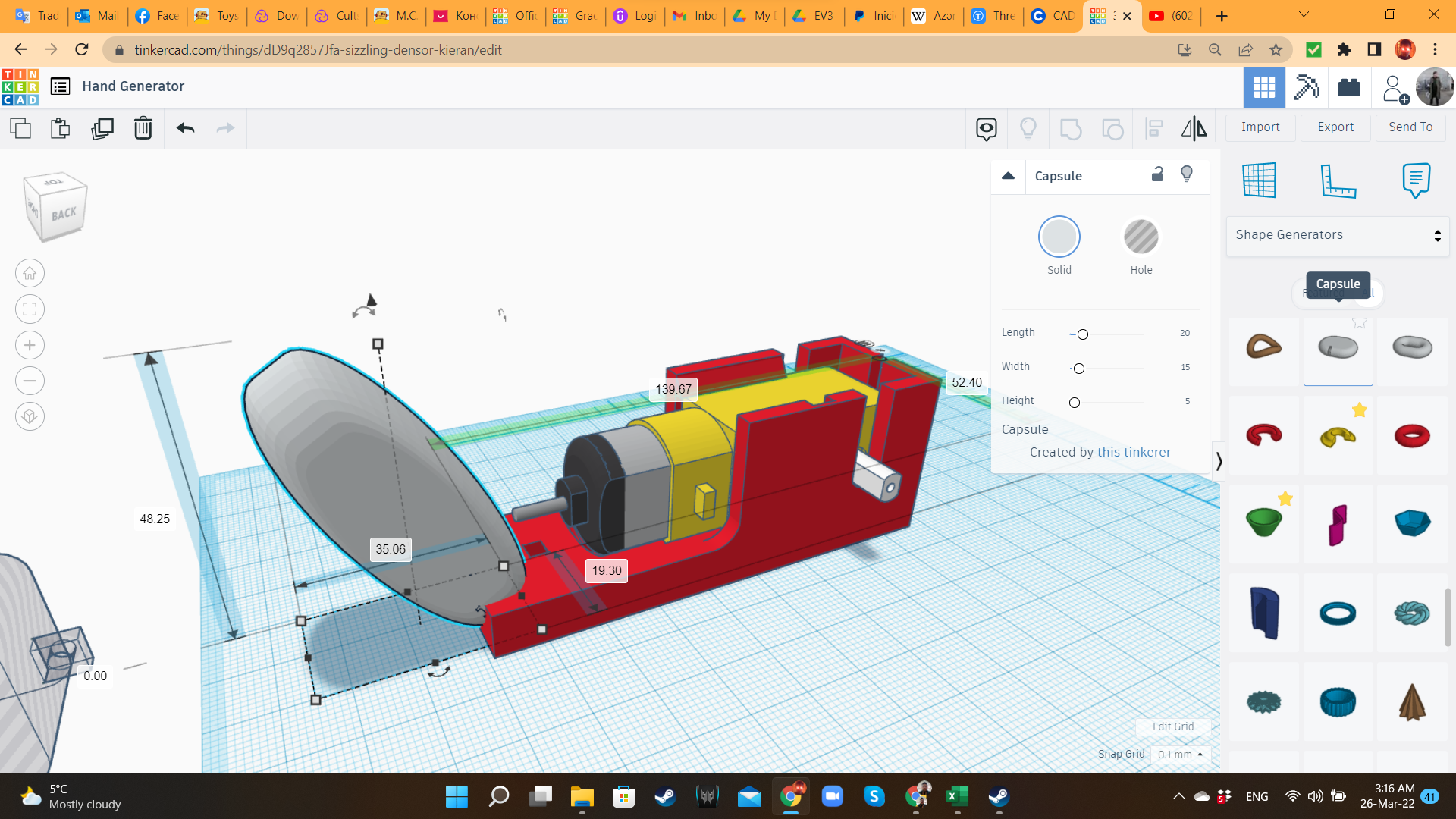
Task: Adjust the Length slider of the capsule
Action: tap(1083, 334)
